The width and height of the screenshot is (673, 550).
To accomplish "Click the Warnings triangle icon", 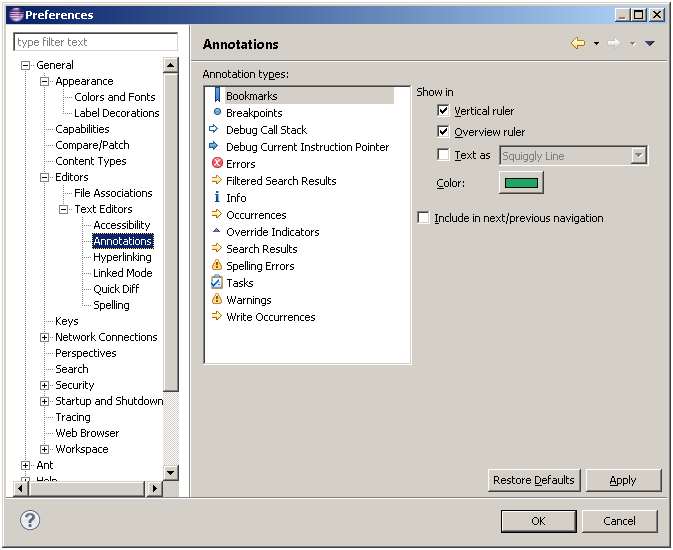I will tap(217, 299).
